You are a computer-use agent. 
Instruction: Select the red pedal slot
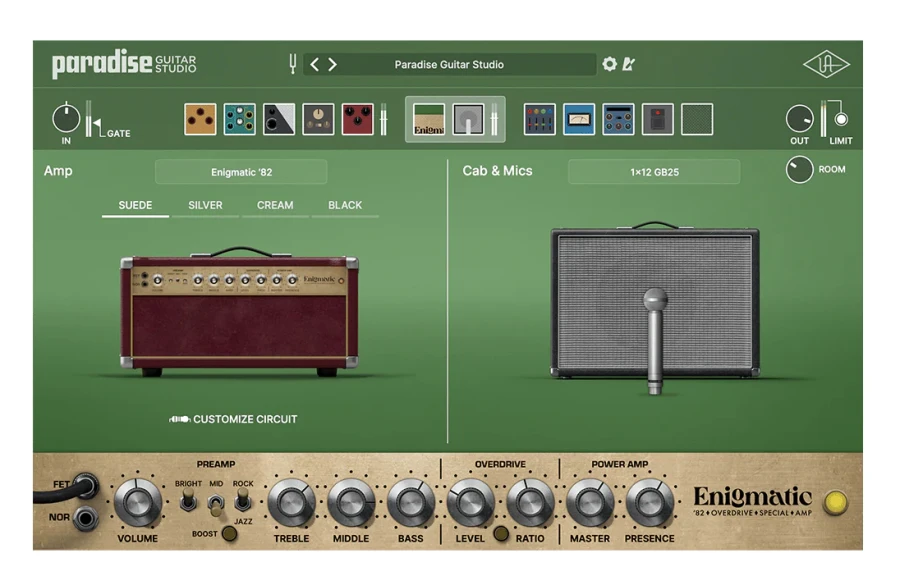[x=358, y=119]
